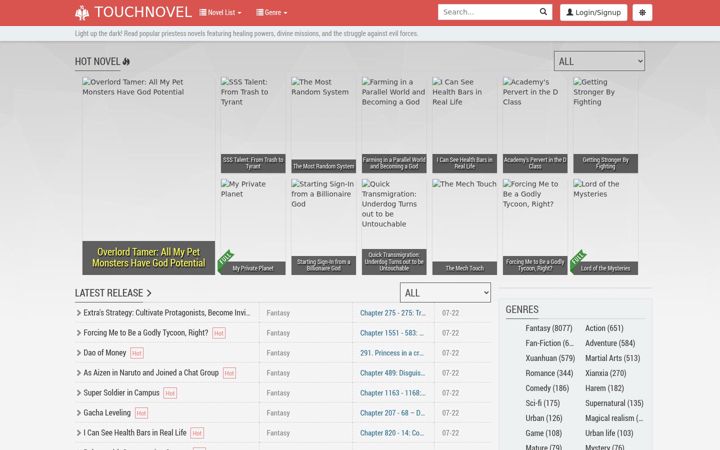The image size is (720, 450).
Task: Open the Hot Novel ALL dropdown
Action: [x=599, y=61]
